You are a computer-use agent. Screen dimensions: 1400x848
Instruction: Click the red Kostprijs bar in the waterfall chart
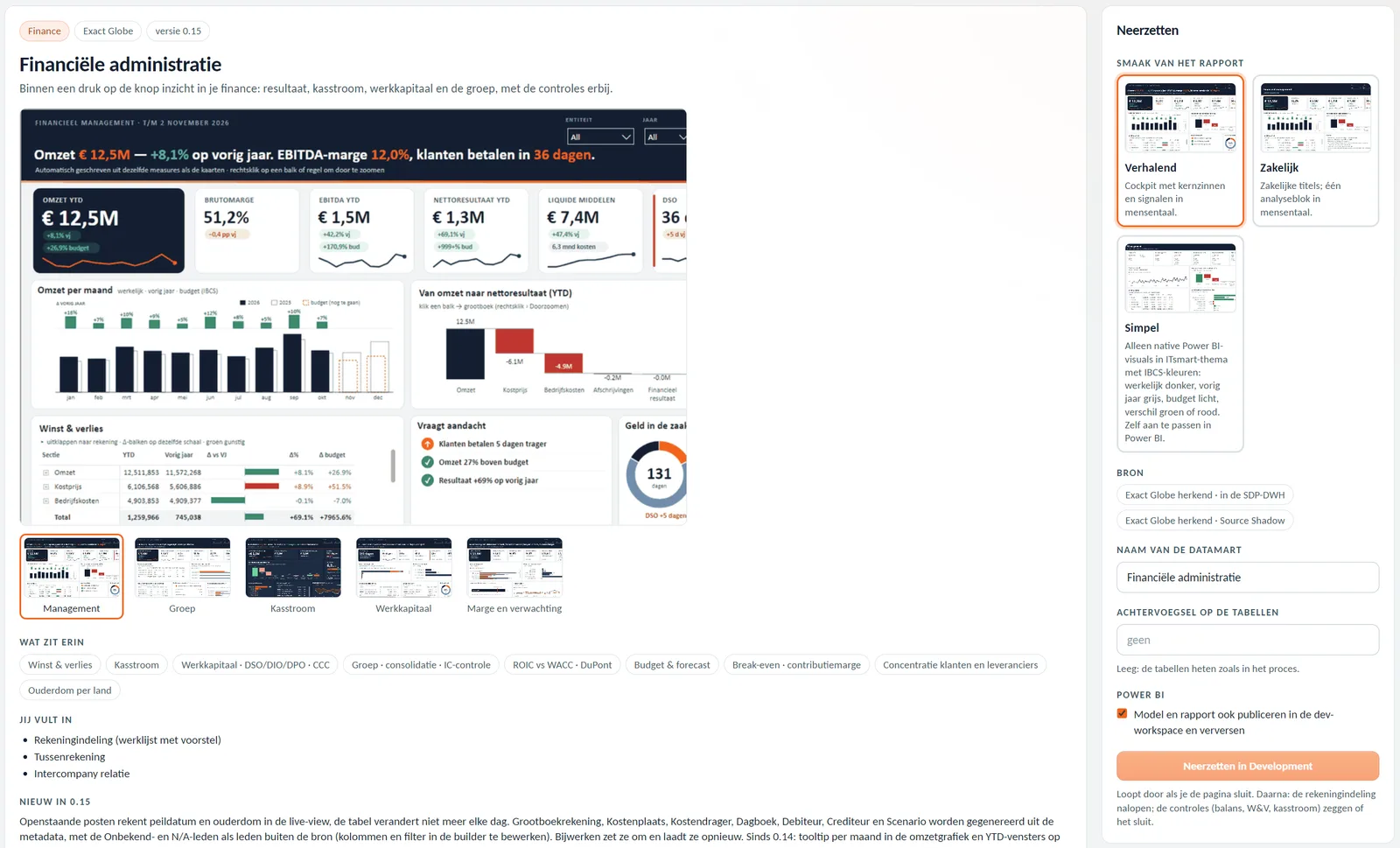pos(514,341)
